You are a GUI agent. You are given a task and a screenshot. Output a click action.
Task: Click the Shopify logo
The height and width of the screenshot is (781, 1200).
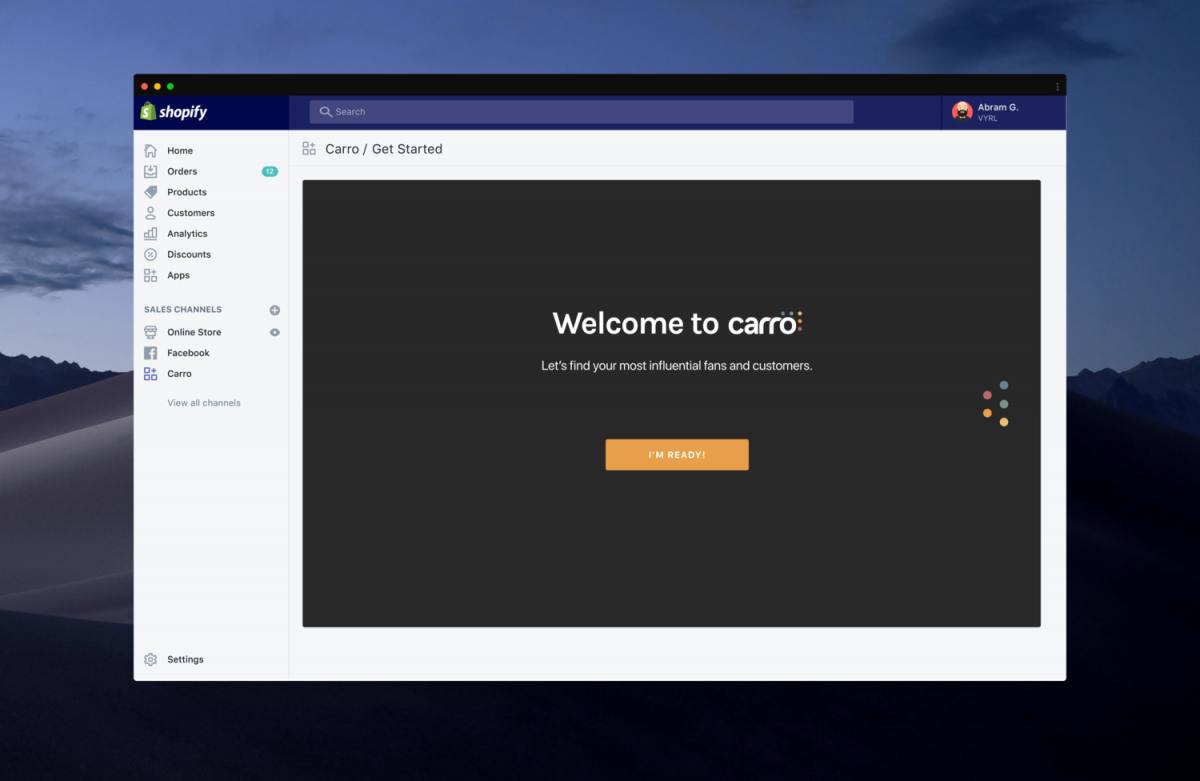[x=174, y=112]
